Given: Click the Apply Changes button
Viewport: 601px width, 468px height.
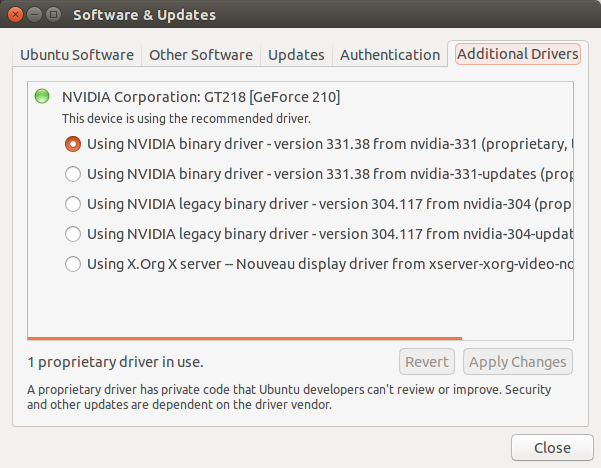Looking at the screenshot, I should point(517,362).
